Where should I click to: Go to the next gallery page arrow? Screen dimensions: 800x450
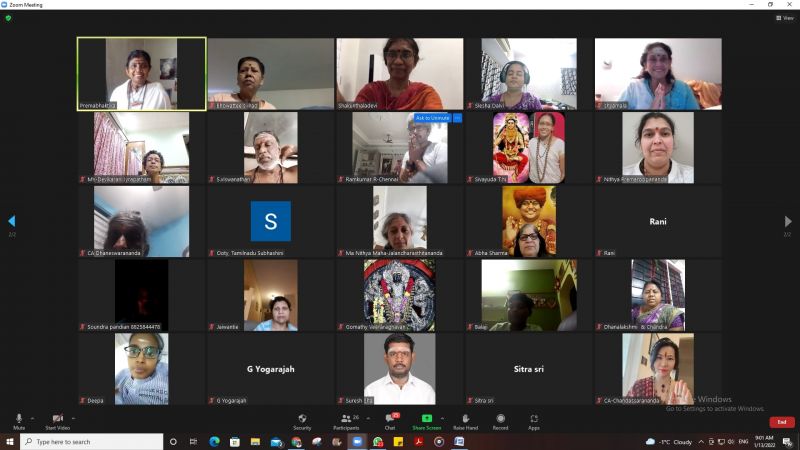click(x=788, y=221)
